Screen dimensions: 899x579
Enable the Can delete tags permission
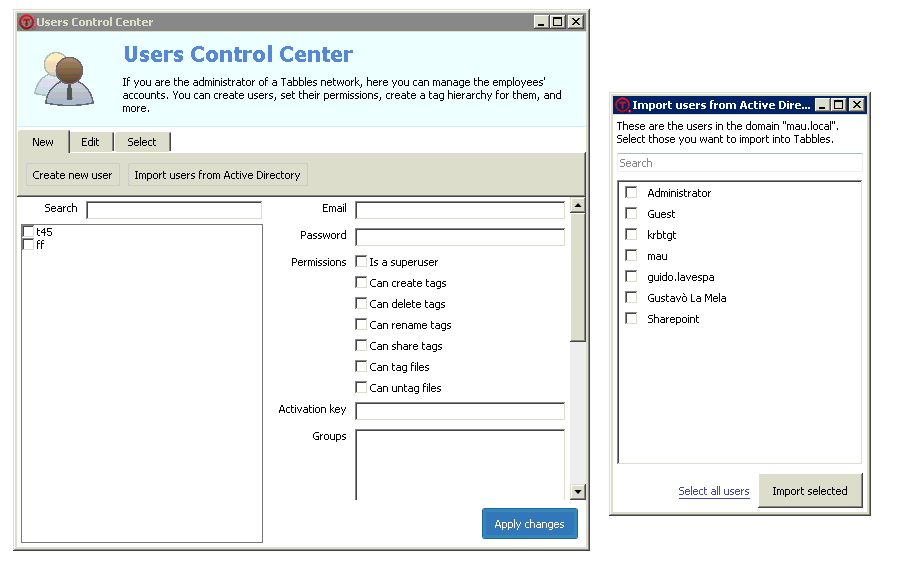(361, 303)
